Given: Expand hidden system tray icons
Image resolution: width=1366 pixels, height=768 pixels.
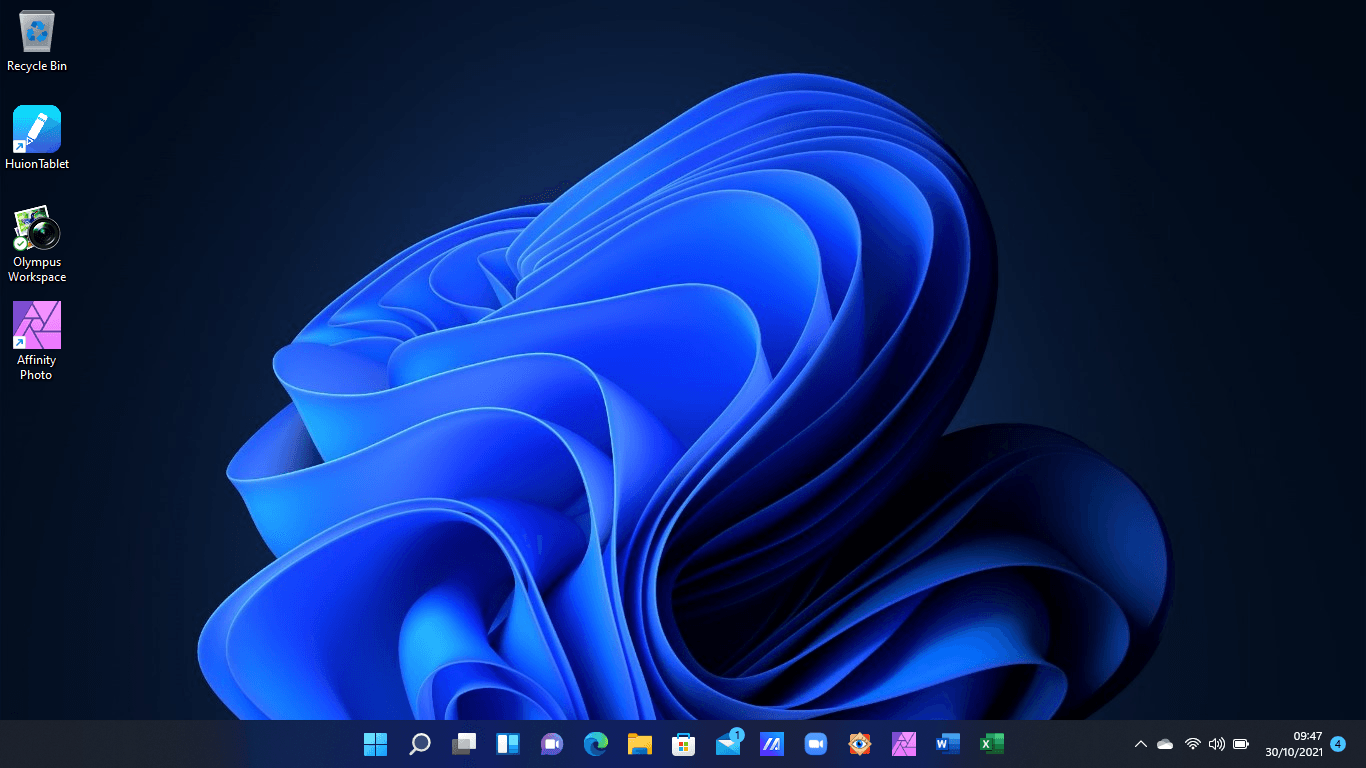Looking at the screenshot, I should click(1140, 744).
